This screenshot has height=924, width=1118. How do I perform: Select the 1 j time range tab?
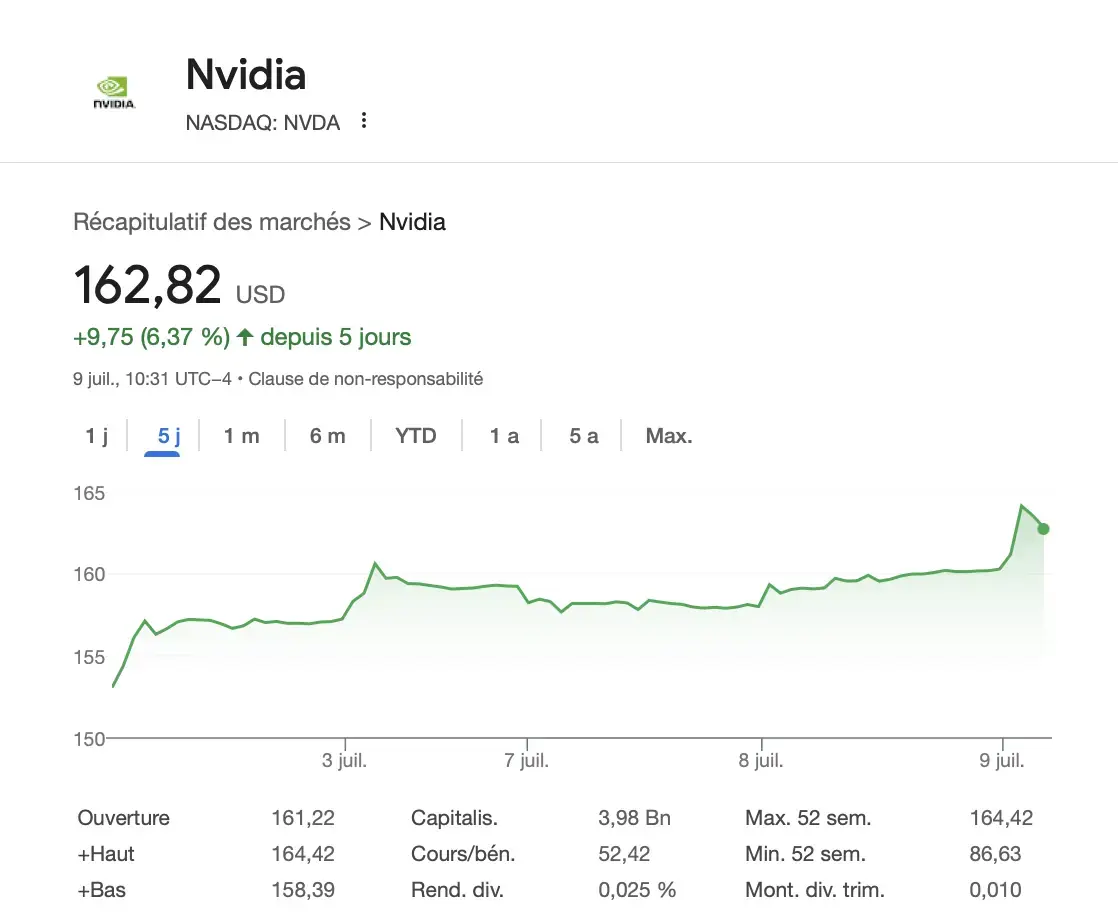click(x=95, y=436)
